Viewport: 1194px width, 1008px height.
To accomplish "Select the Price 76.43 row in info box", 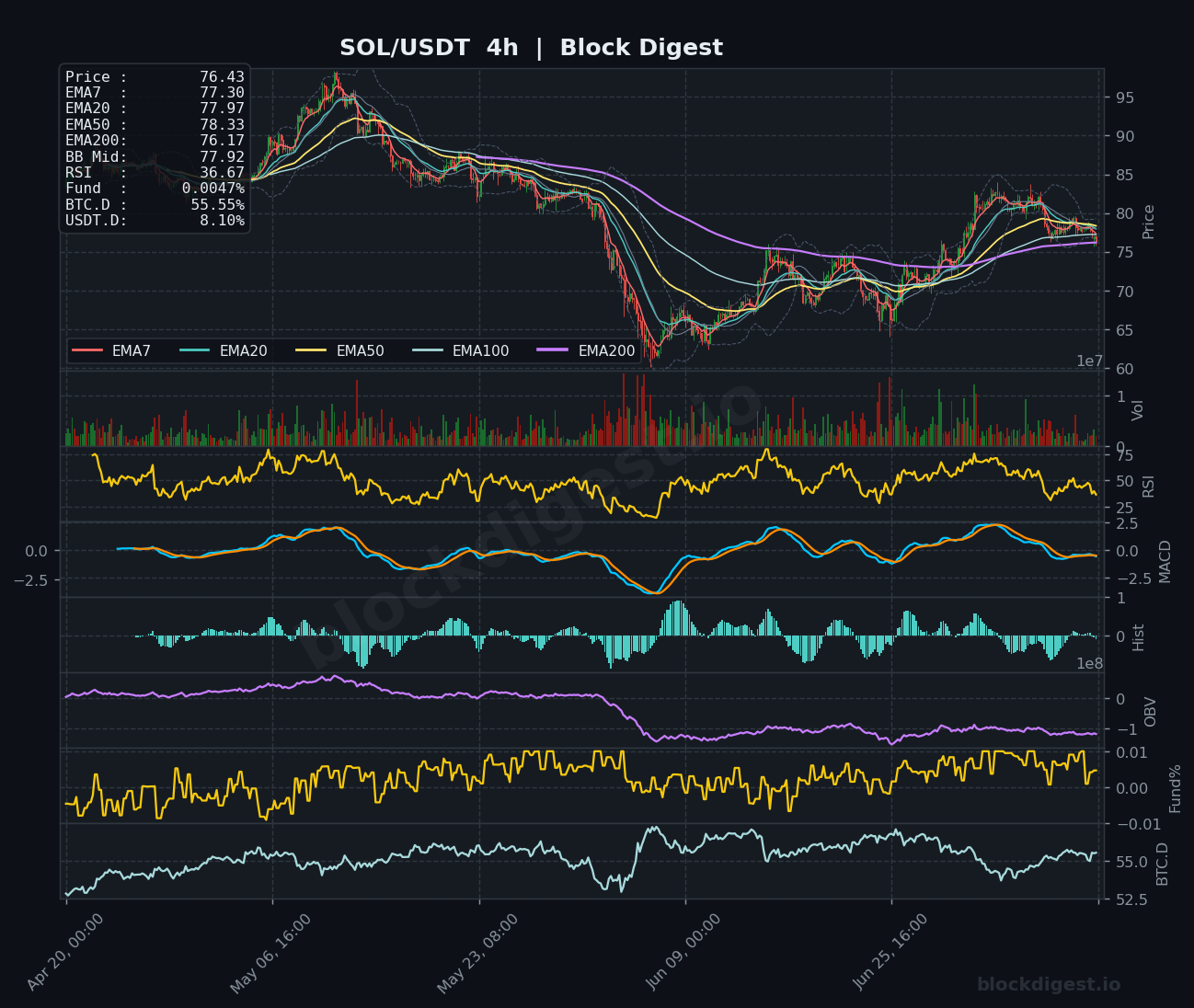I will point(155,77).
